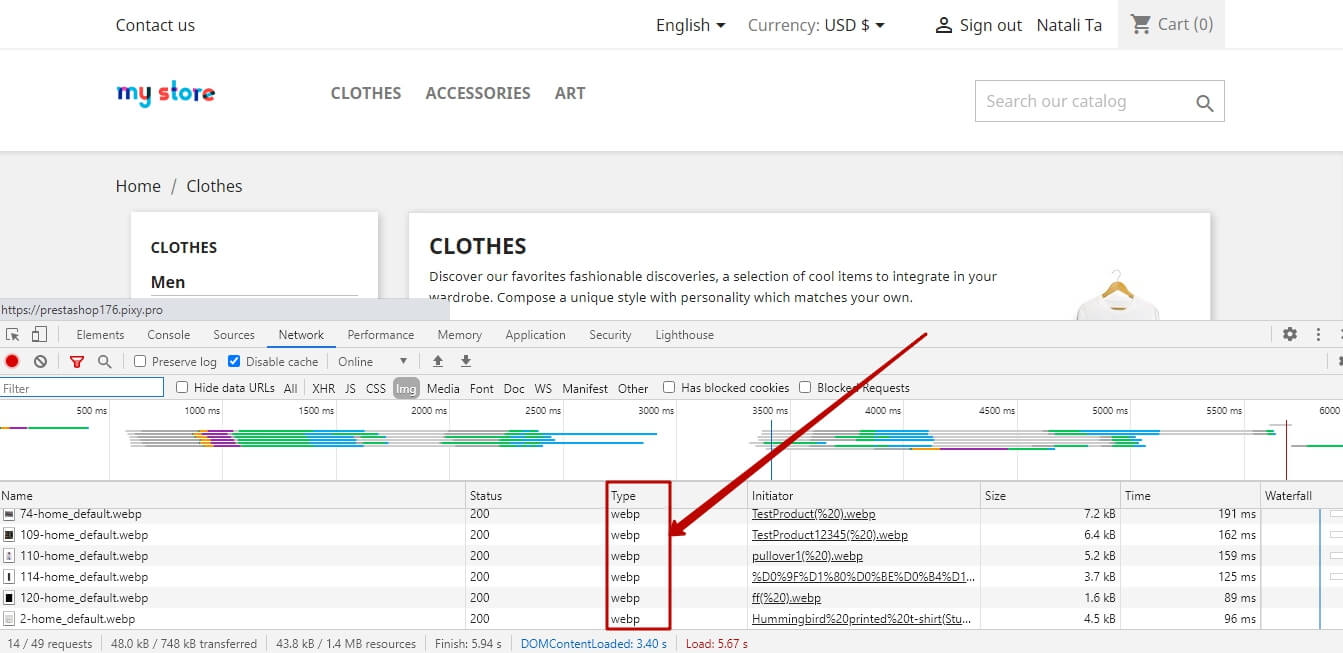The image size is (1343, 653).
Task: Uncheck the Disable cache checkbox
Action: click(234, 362)
